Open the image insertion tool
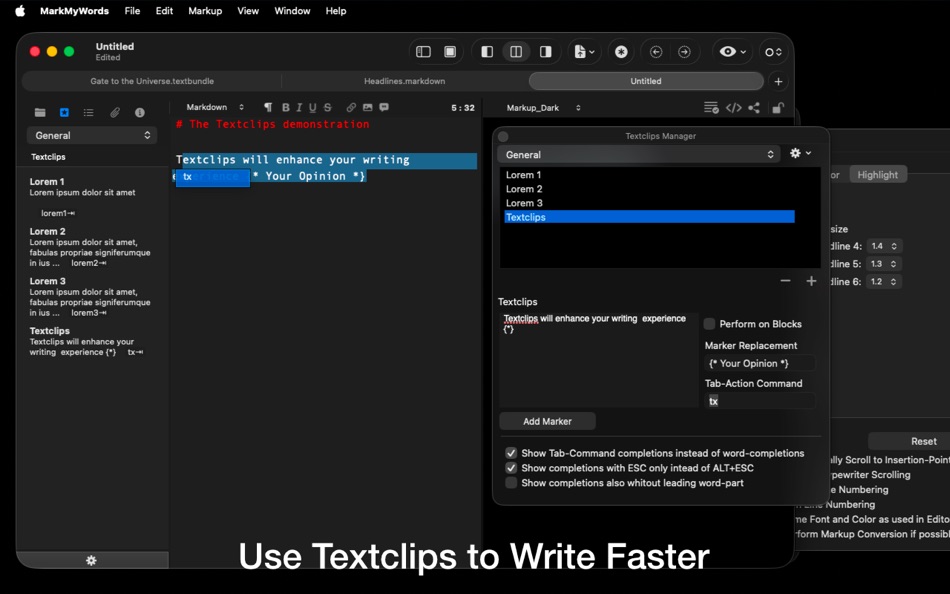Screen dimensions: 950x594 click(x=367, y=107)
